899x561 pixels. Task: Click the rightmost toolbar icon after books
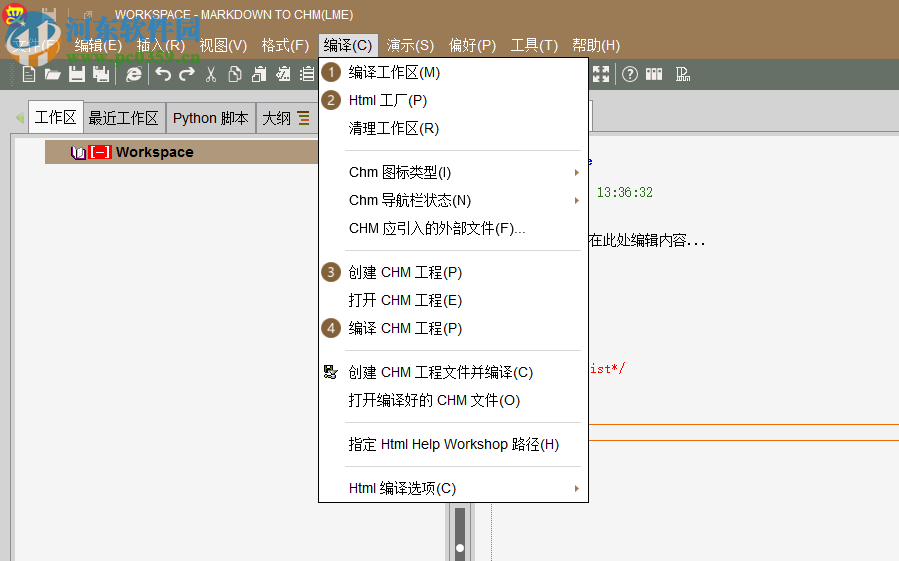(x=682, y=74)
